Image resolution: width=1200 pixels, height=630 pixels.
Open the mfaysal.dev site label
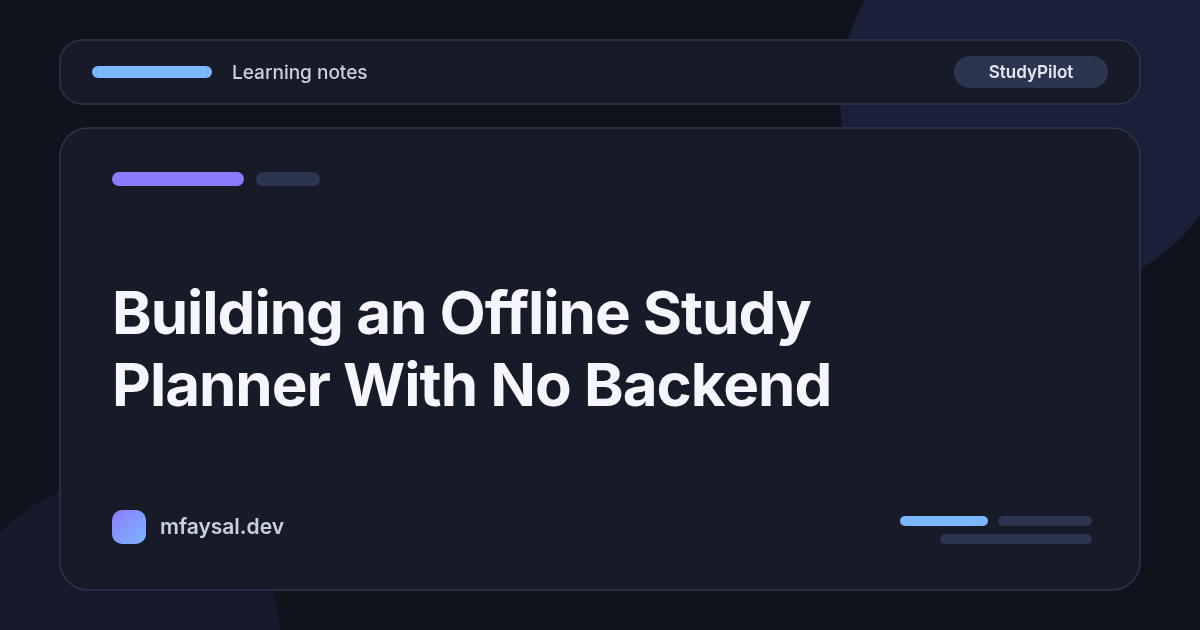point(222,527)
